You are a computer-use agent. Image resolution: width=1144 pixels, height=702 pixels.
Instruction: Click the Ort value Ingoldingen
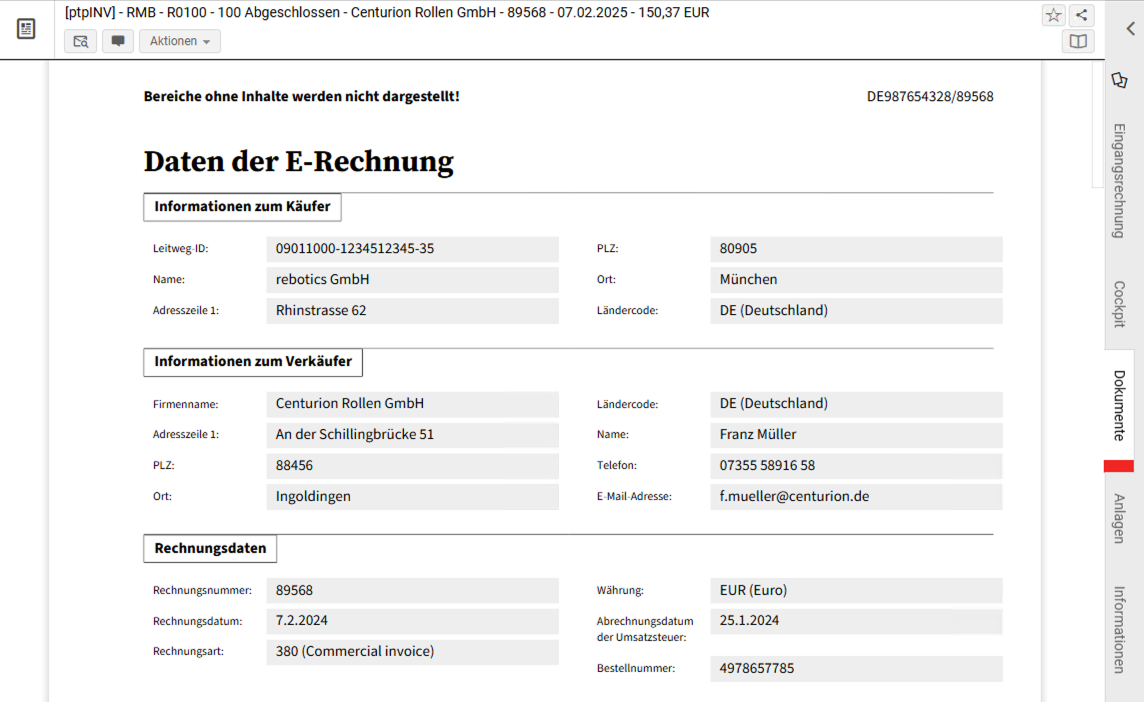point(412,497)
